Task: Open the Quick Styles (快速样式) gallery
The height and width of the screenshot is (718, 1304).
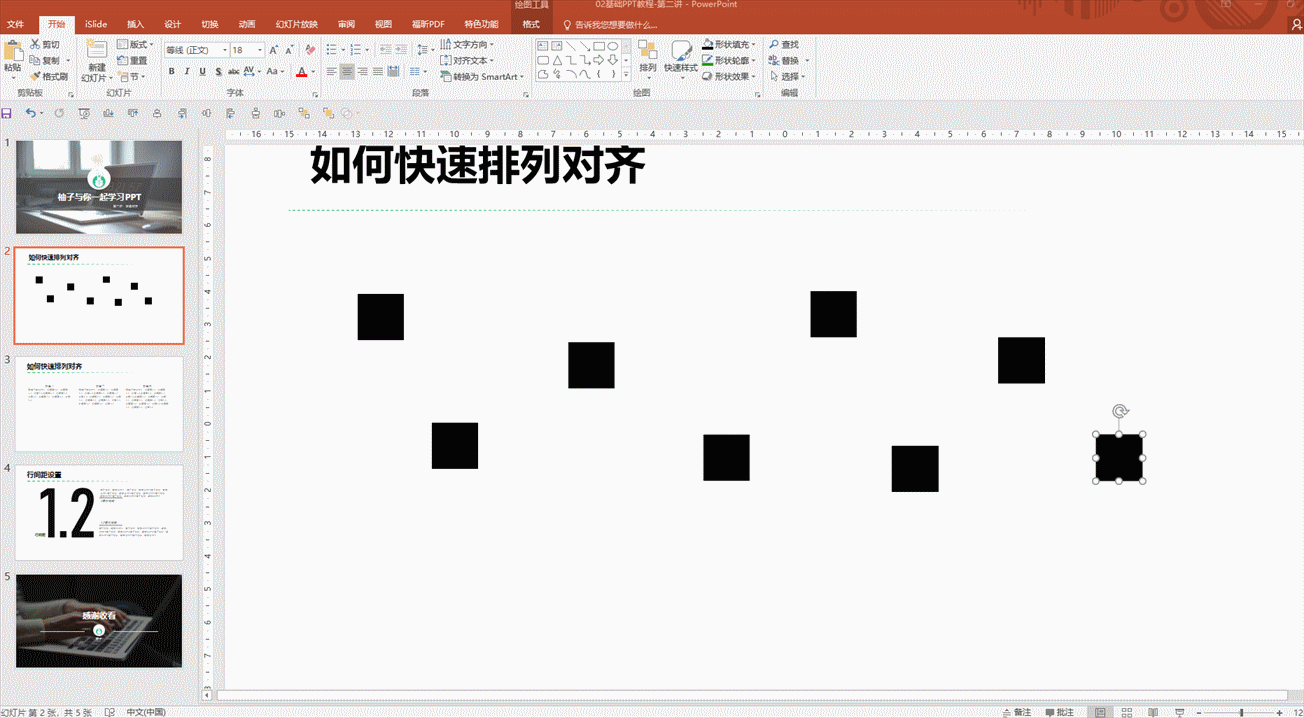Action: click(681, 57)
